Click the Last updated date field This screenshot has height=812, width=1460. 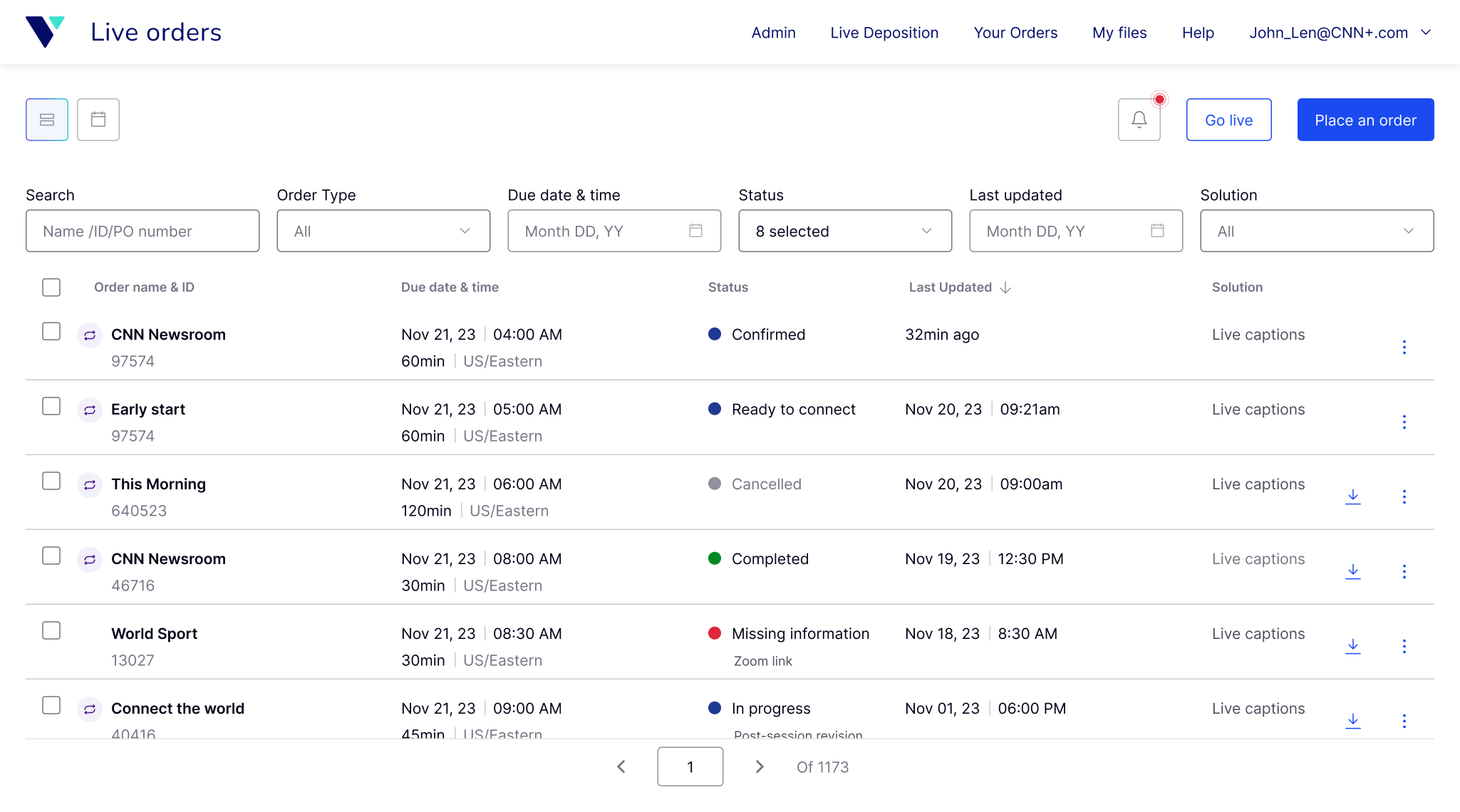click(1076, 231)
